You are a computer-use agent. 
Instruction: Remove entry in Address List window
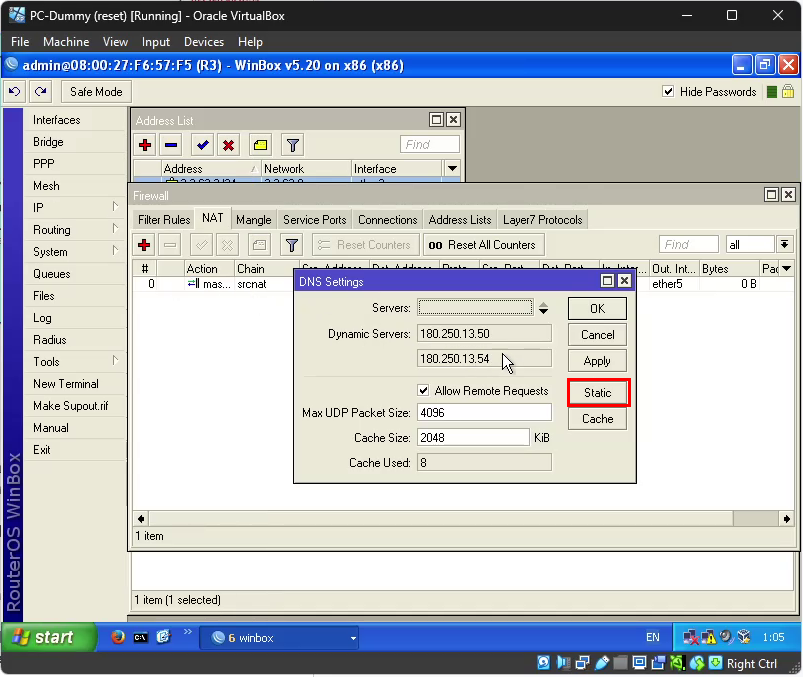point(171,145)
